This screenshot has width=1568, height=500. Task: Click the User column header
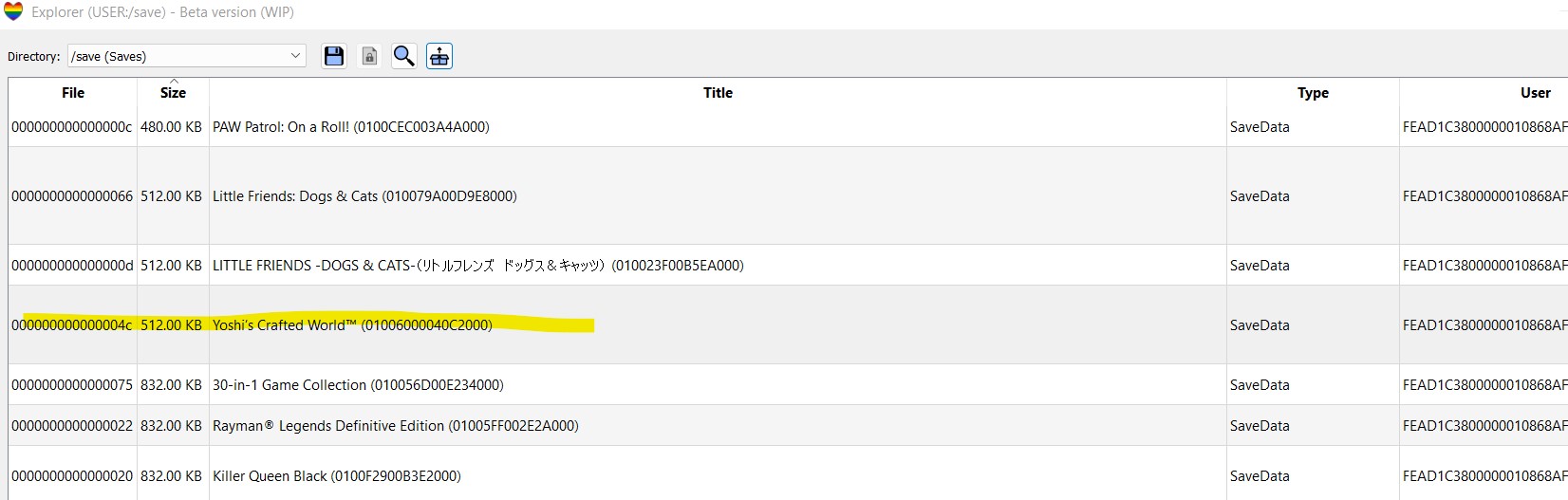pyautogui.click(x=1484, y=92)
